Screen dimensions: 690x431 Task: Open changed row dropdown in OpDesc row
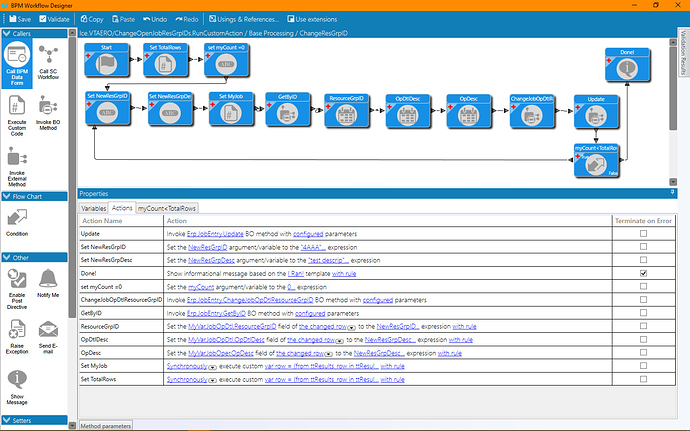click(329, 354)
